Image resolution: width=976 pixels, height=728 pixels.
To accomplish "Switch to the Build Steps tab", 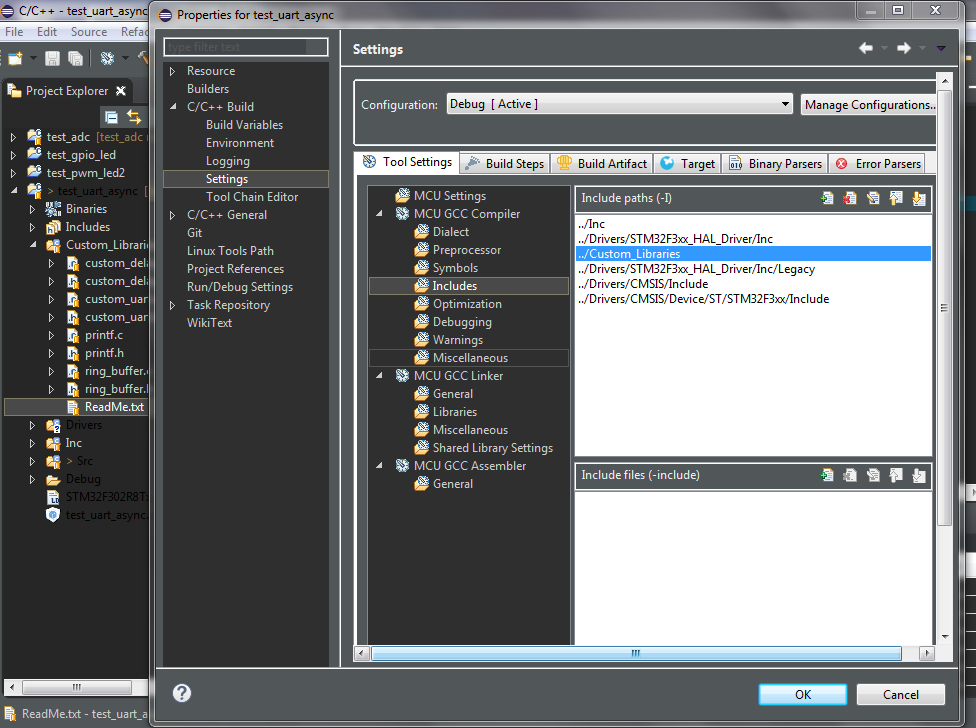I will tap(505, 163).
